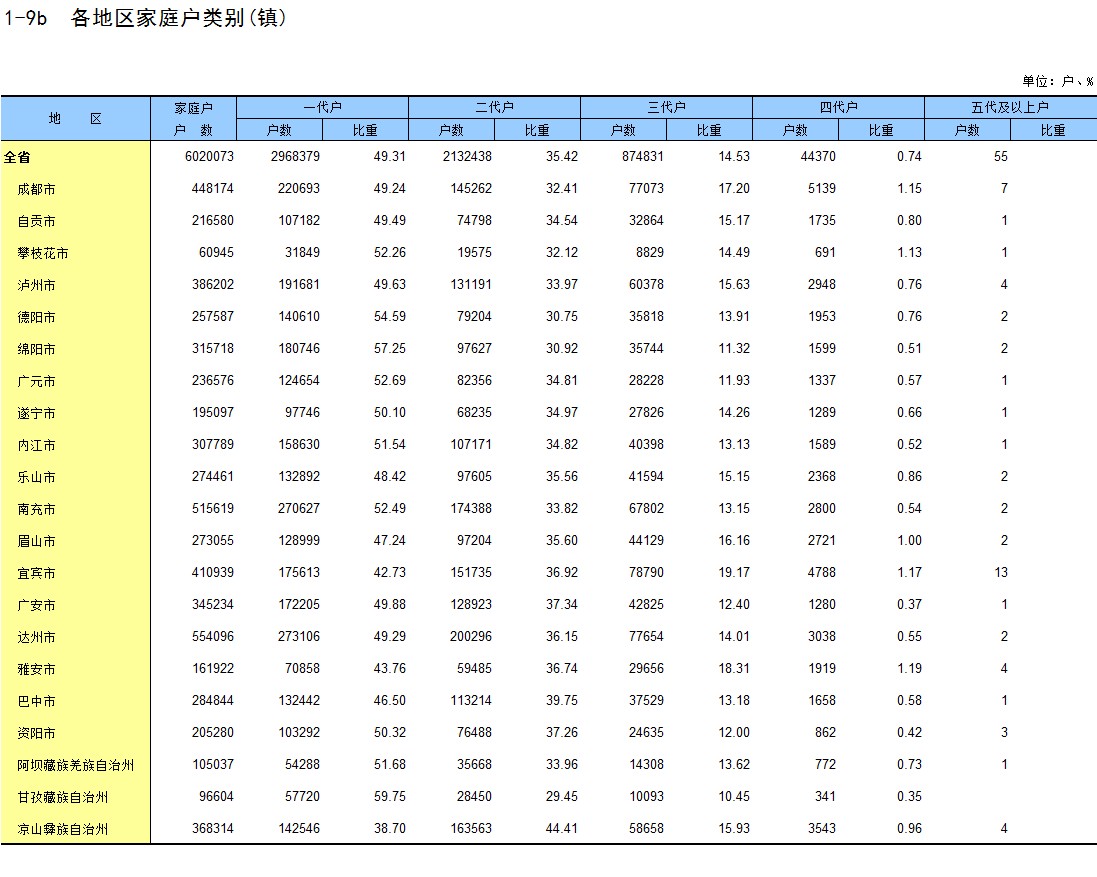Click the '二代户' group header

(495, 107)
